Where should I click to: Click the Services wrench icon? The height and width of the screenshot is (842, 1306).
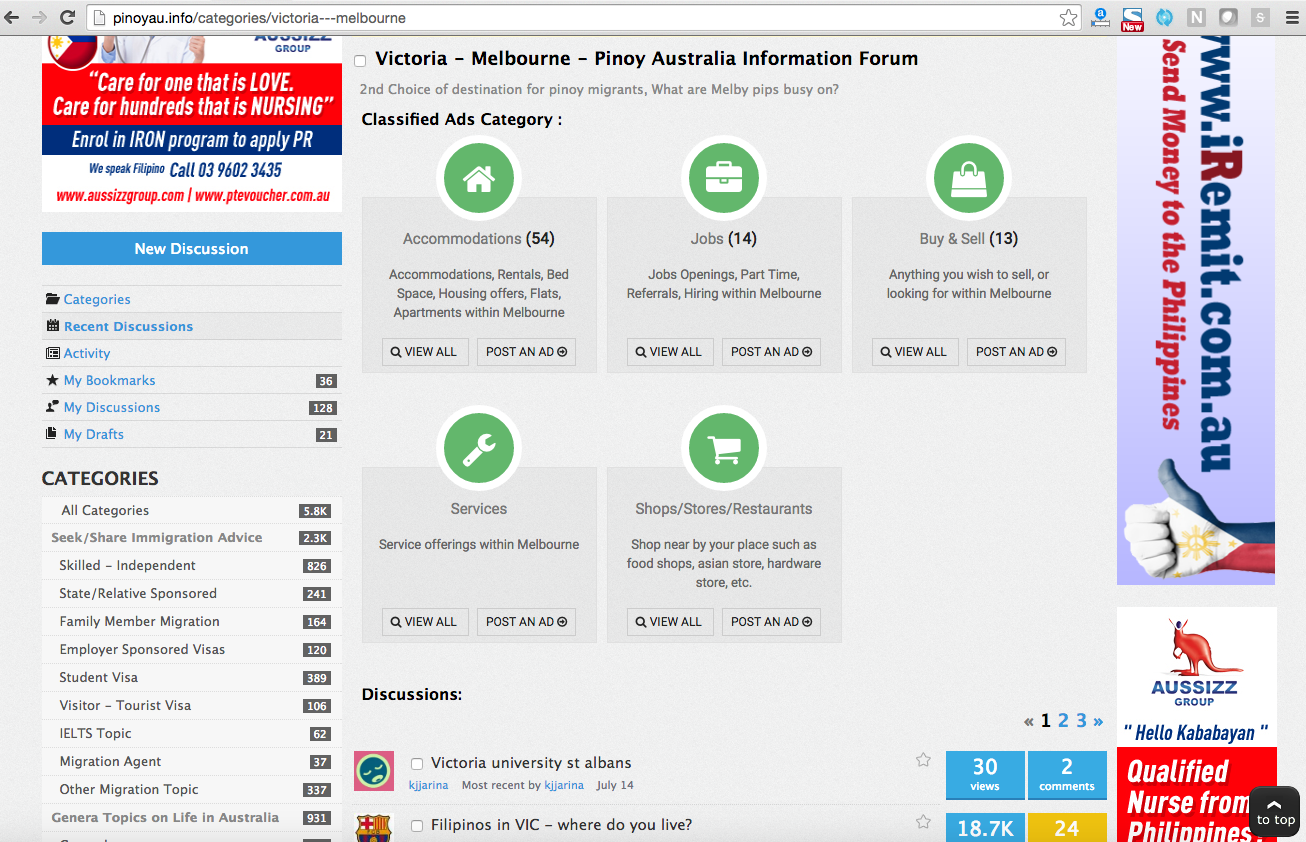pyautogui.click(x=478, y=450)
